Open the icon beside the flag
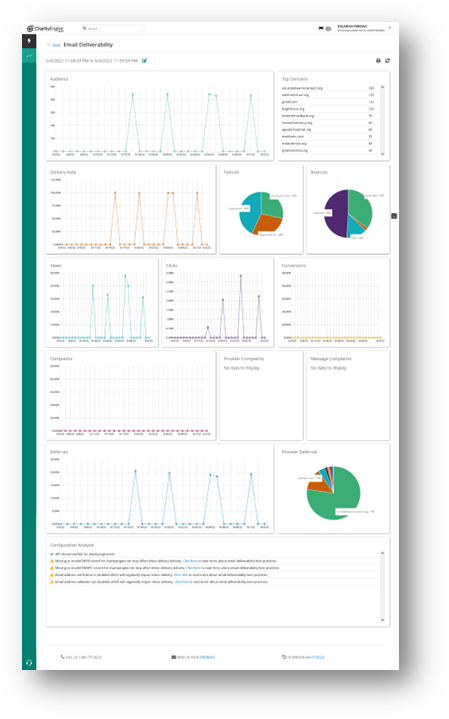 (328, 28)
